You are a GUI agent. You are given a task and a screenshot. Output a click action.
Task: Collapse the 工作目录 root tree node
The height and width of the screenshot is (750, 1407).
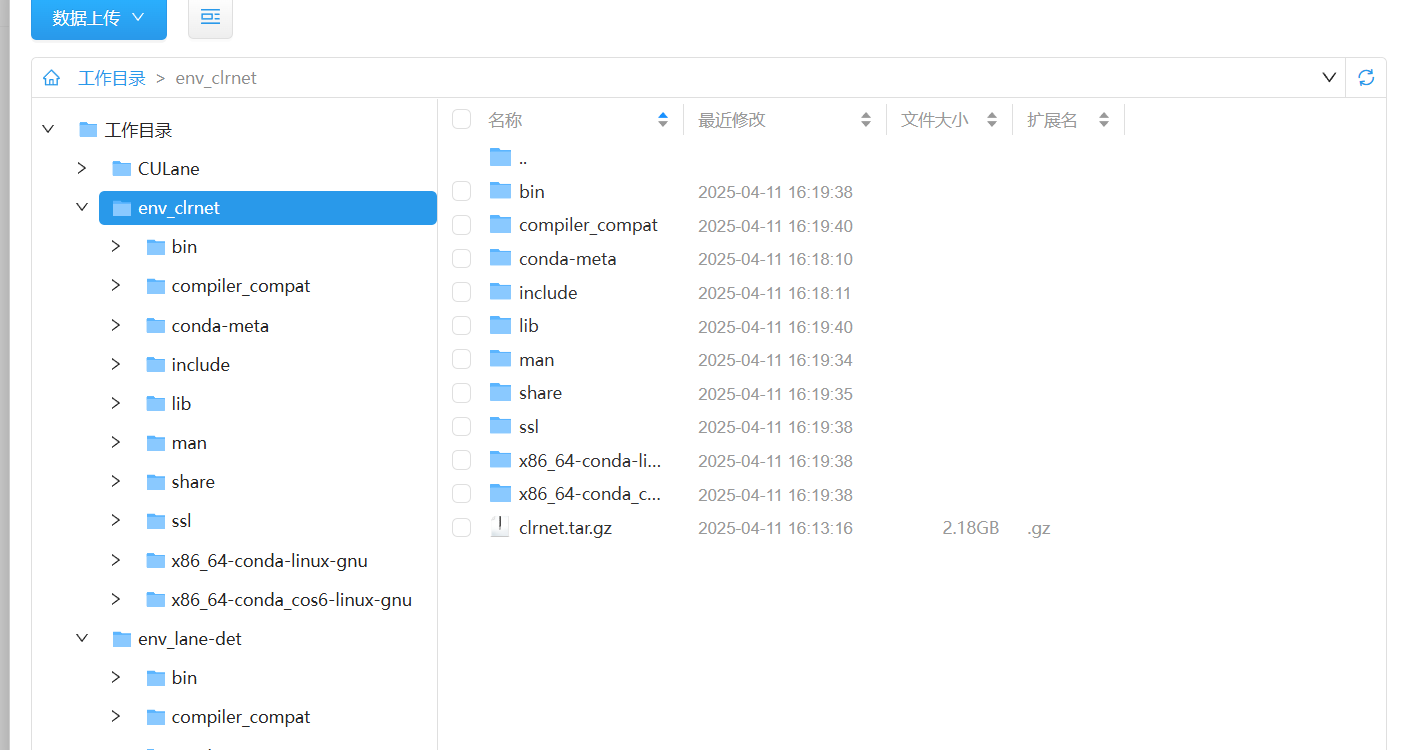(x=48, y=129)
